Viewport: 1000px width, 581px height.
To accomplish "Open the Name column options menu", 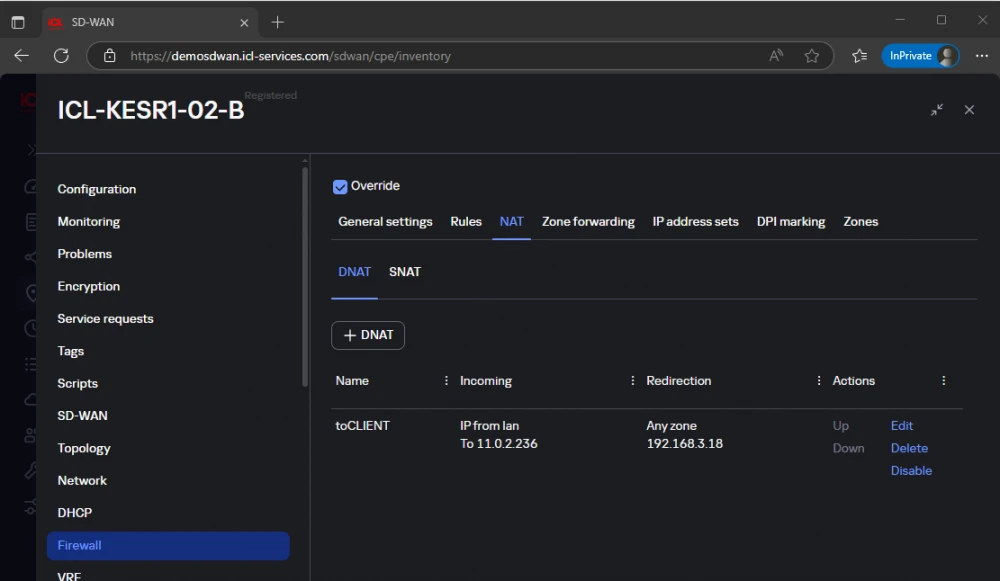I will click(446, 380).
